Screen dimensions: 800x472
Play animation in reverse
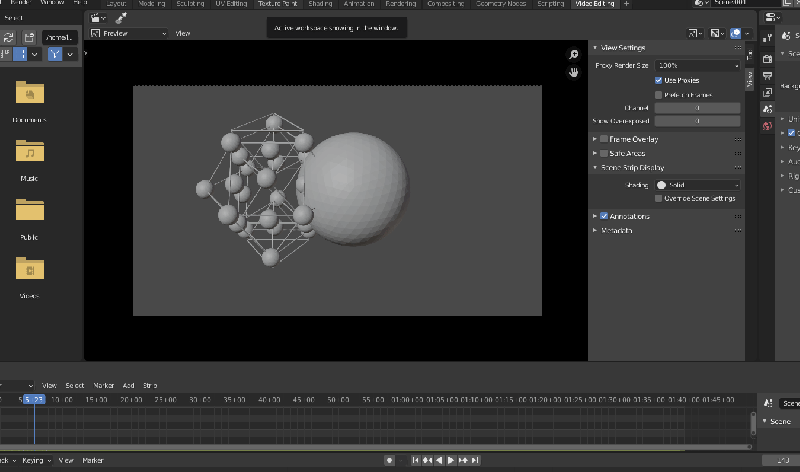point(439,460)
